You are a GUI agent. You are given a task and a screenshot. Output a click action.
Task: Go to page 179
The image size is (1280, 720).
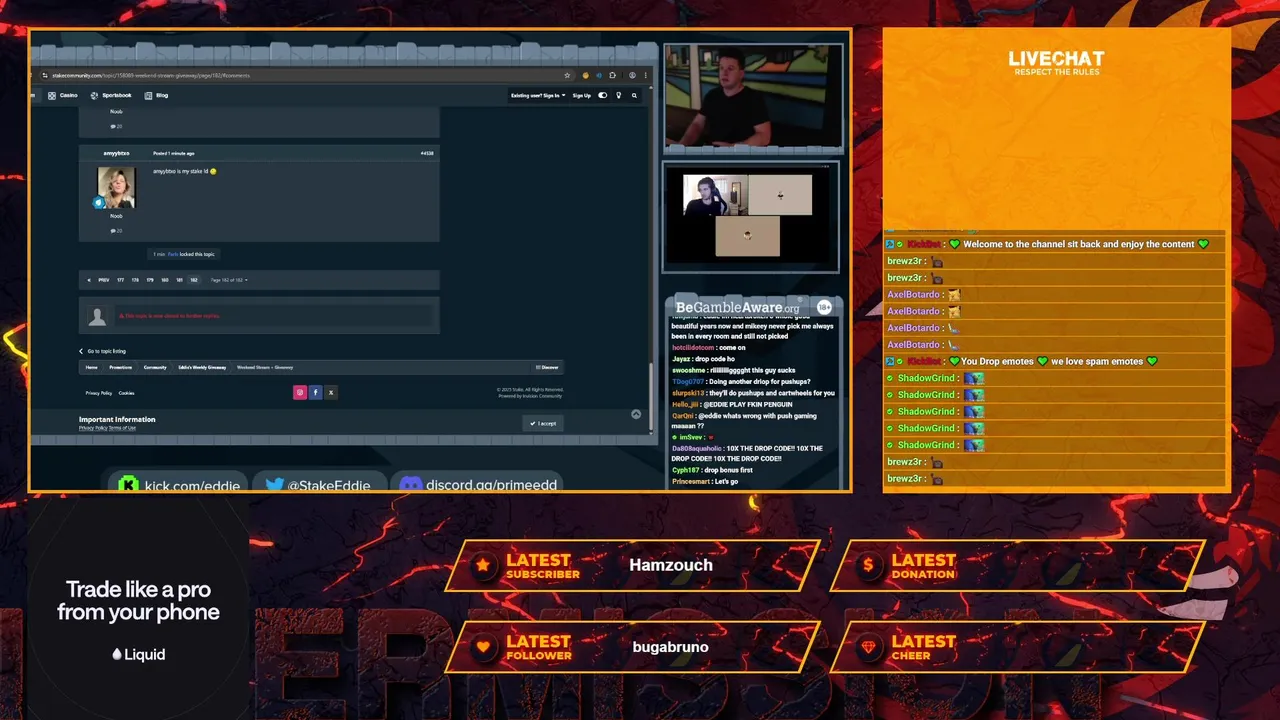pyautogui.click(x=150, y=280)
